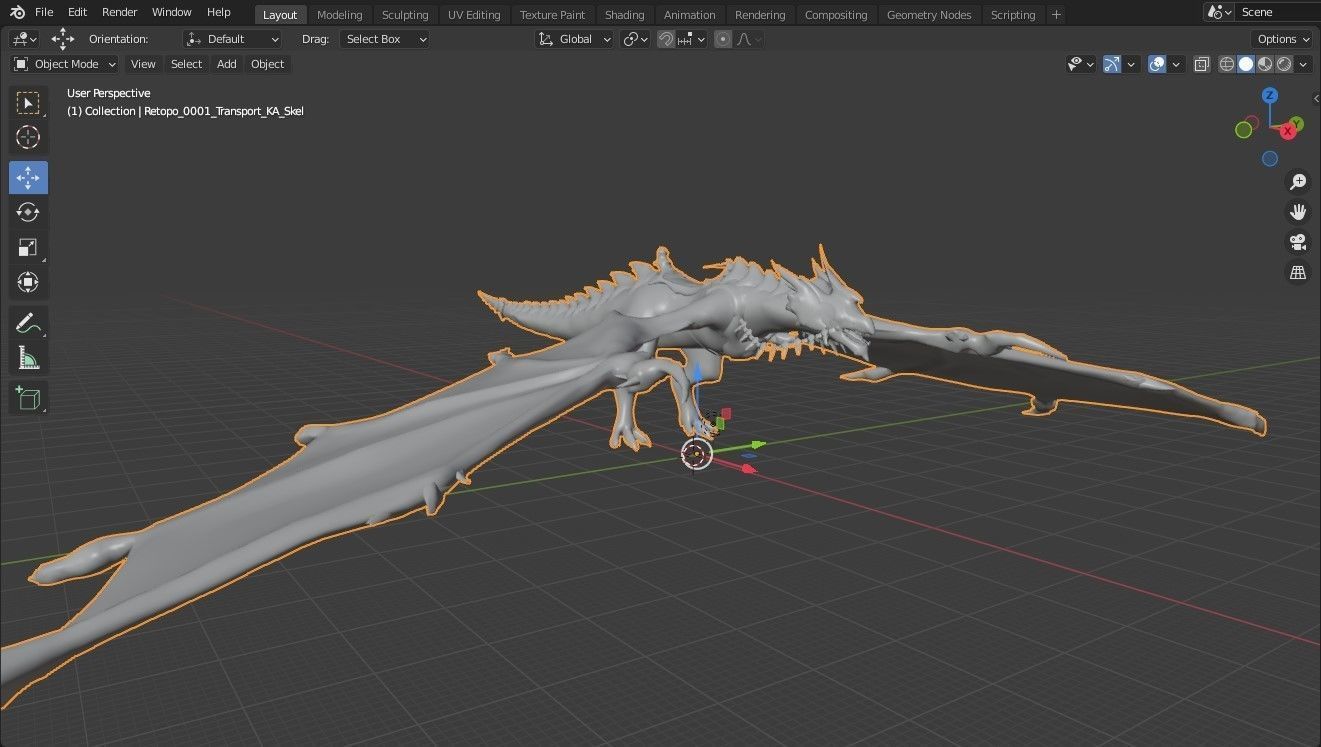Viewport: 1321px width, 747px height.
Task: Open the pivot point dropdown
Action: click(635, 39)
